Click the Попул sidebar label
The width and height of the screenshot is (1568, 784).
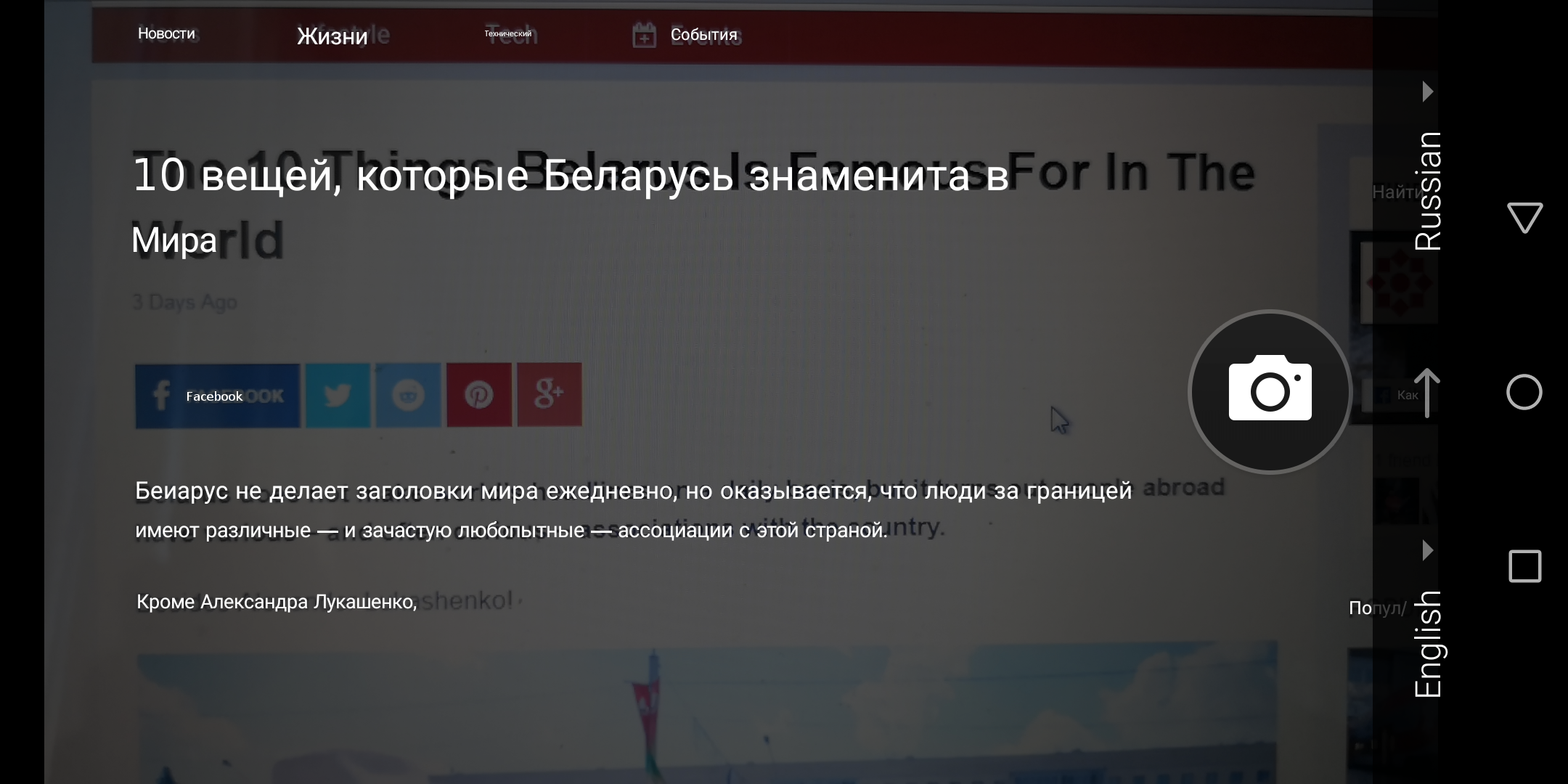point(1377,608)
